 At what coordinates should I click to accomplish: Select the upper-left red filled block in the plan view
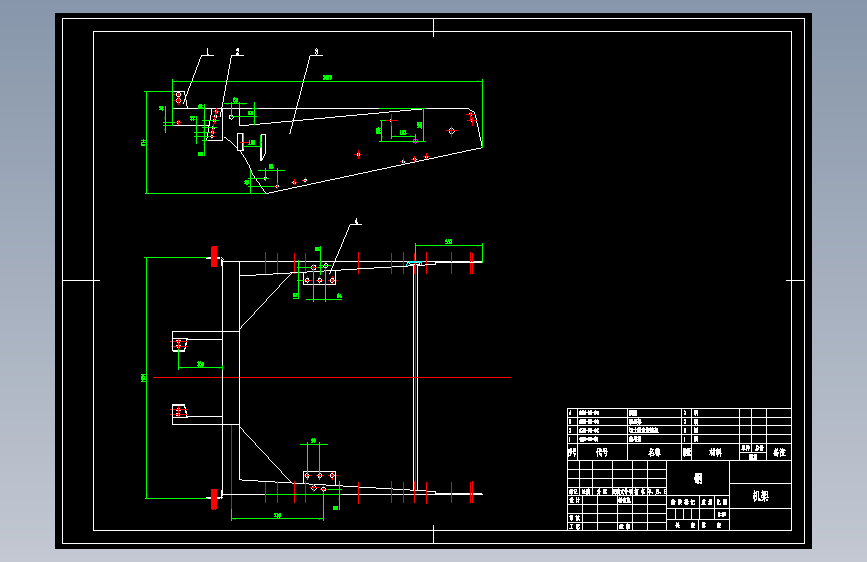pyautogui.click(x=214, y=257)
